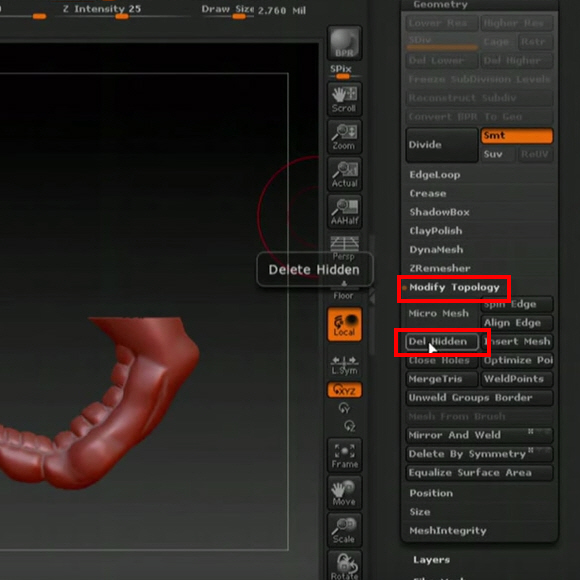Click the Del Lower button
This screenshot has width=580, height=580.
click(x=442, y=61)
